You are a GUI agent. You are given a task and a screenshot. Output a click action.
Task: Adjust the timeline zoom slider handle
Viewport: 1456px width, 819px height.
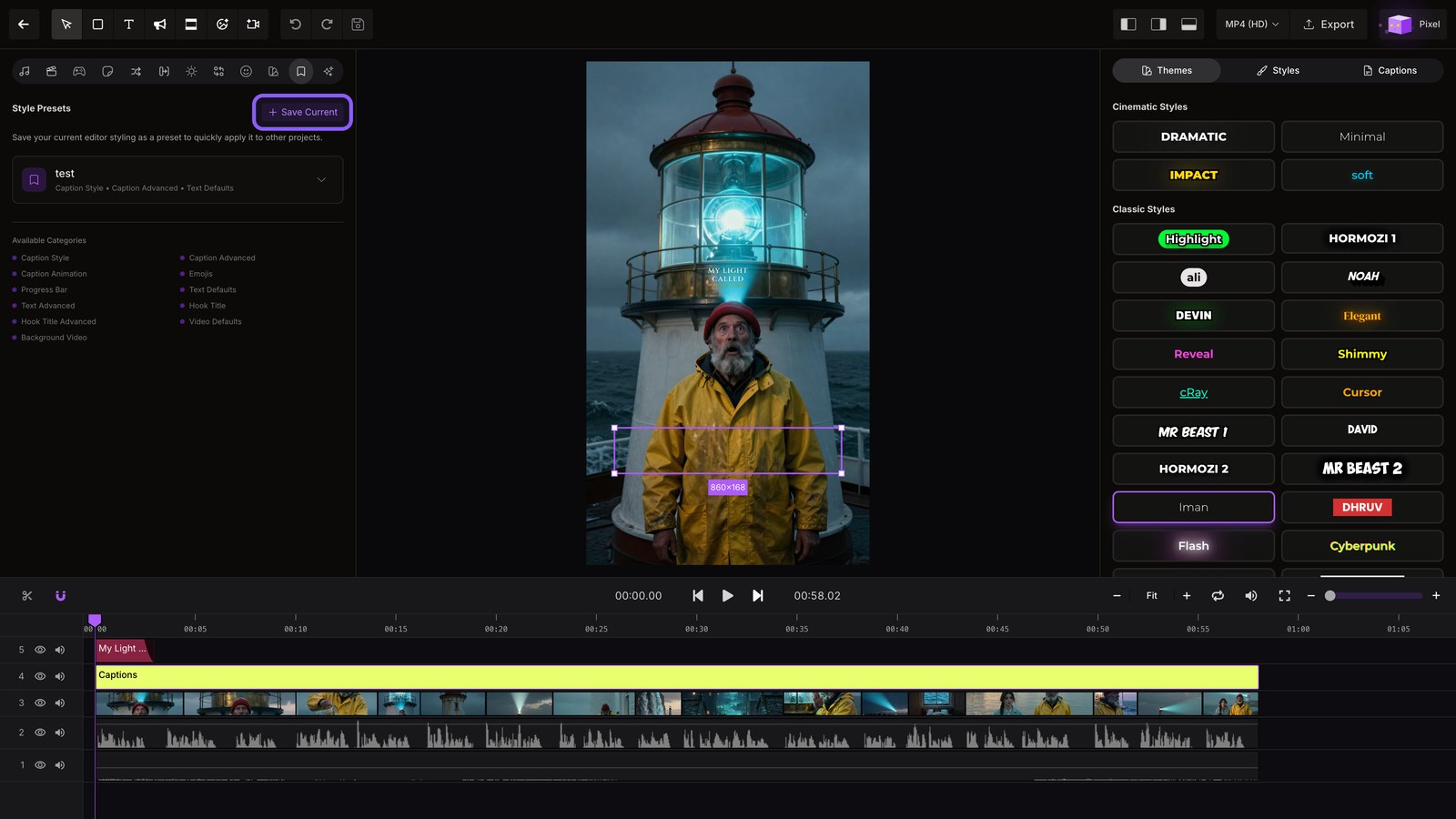click(x=1330, y=596)
